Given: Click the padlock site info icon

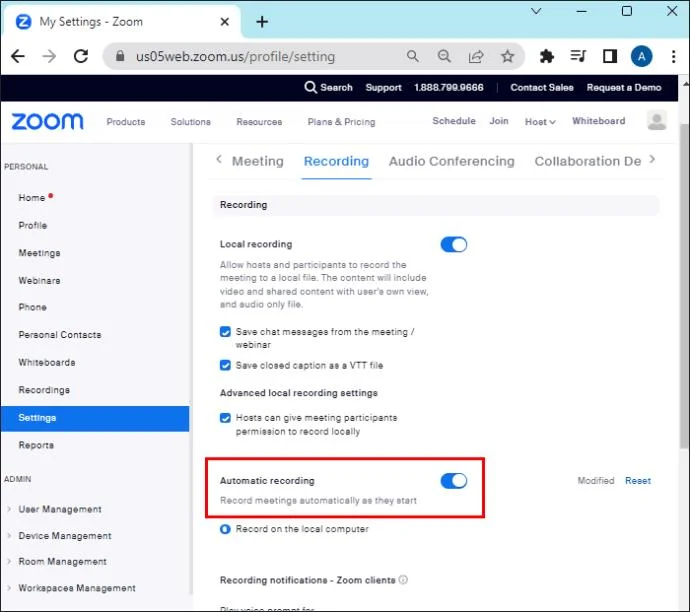Looking at the screenshot, I should pos(120,56).
